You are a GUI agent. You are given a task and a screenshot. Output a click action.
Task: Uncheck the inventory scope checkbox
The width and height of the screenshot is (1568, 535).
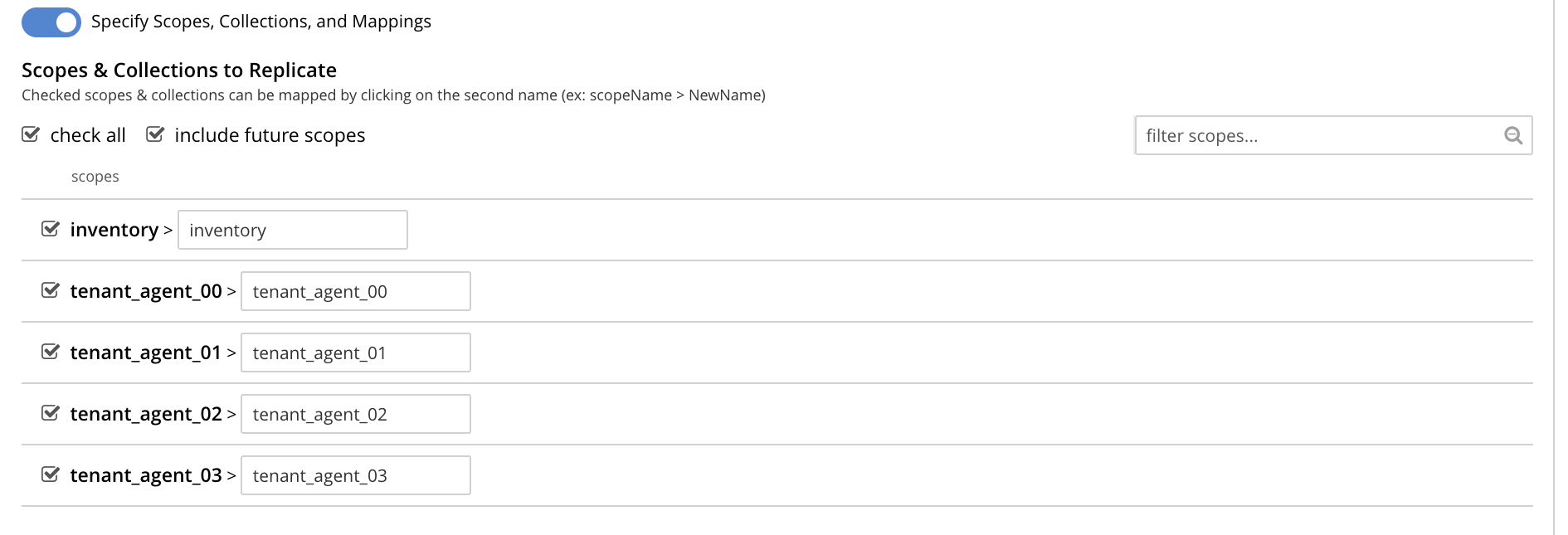click(51, 229)
